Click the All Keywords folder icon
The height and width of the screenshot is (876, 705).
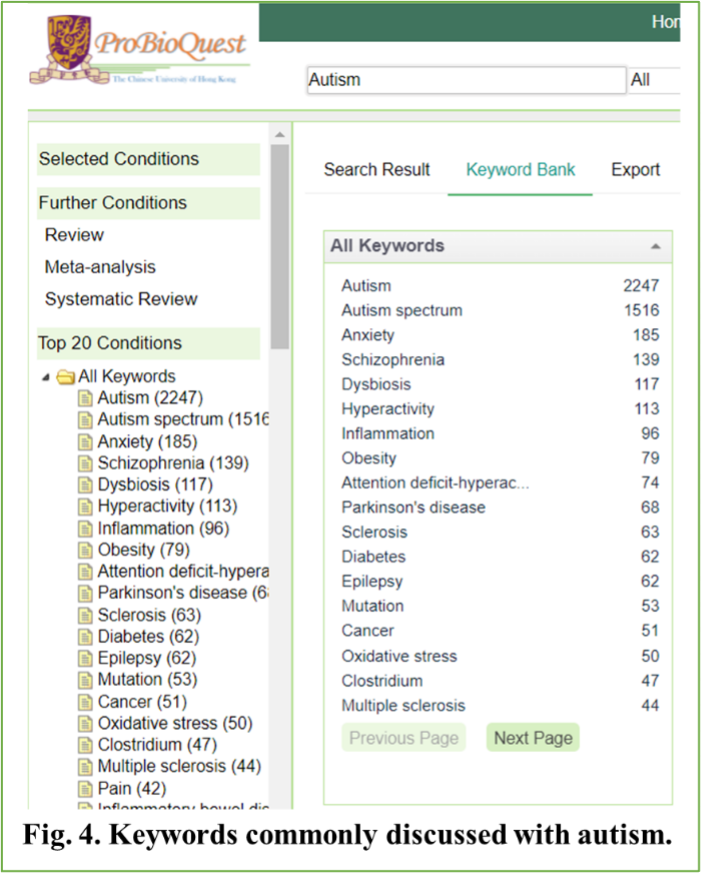coord(66,377)
